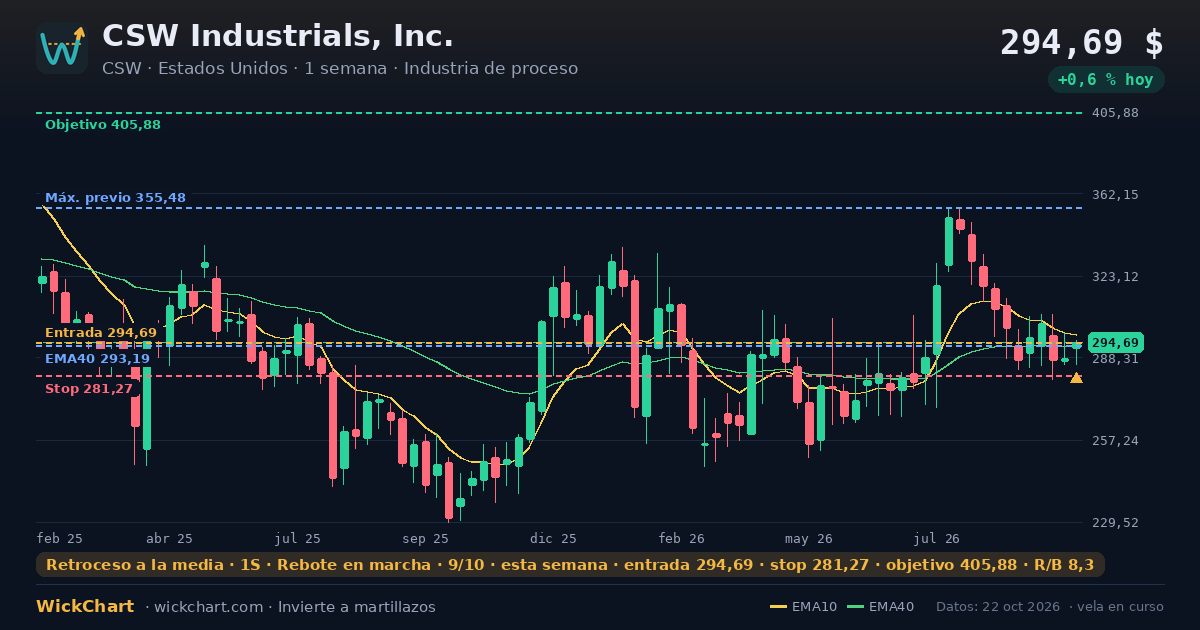Viewport: 1200px width, 630px height.
Task: Click the +0,6 % hoy change badge
Action: point(1106,80)
